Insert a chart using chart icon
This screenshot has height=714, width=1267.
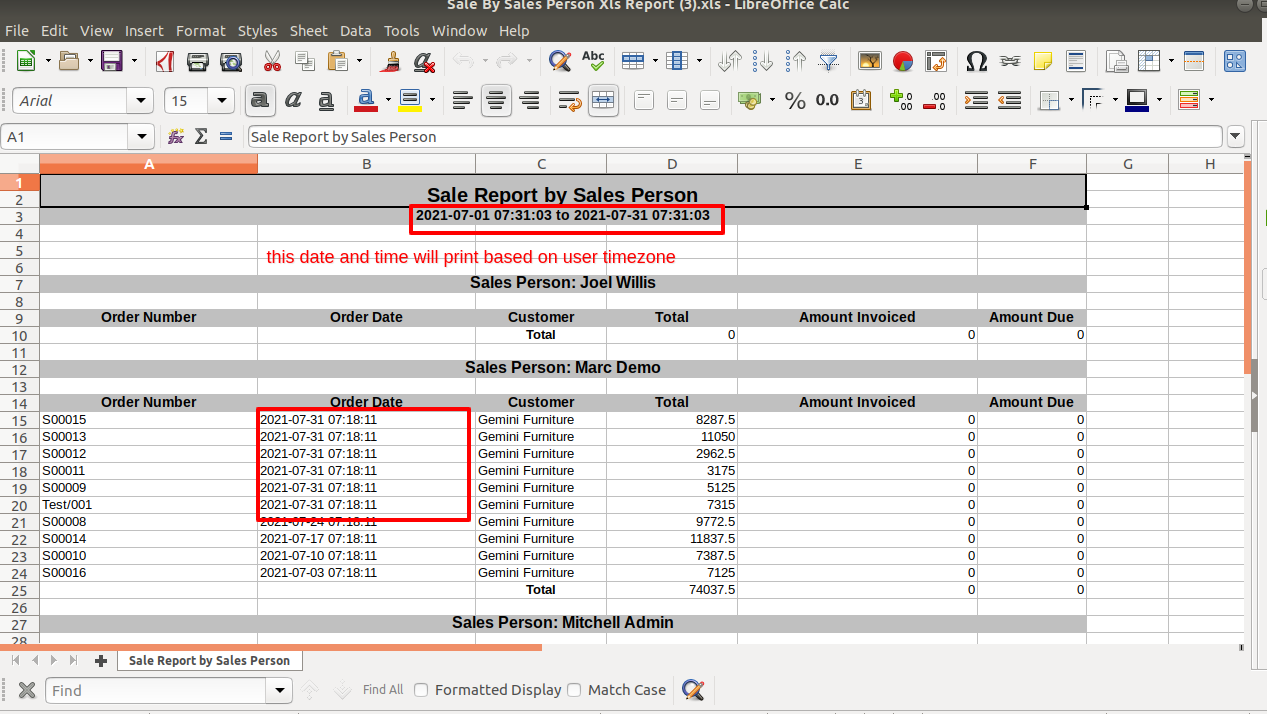(903, 62)
